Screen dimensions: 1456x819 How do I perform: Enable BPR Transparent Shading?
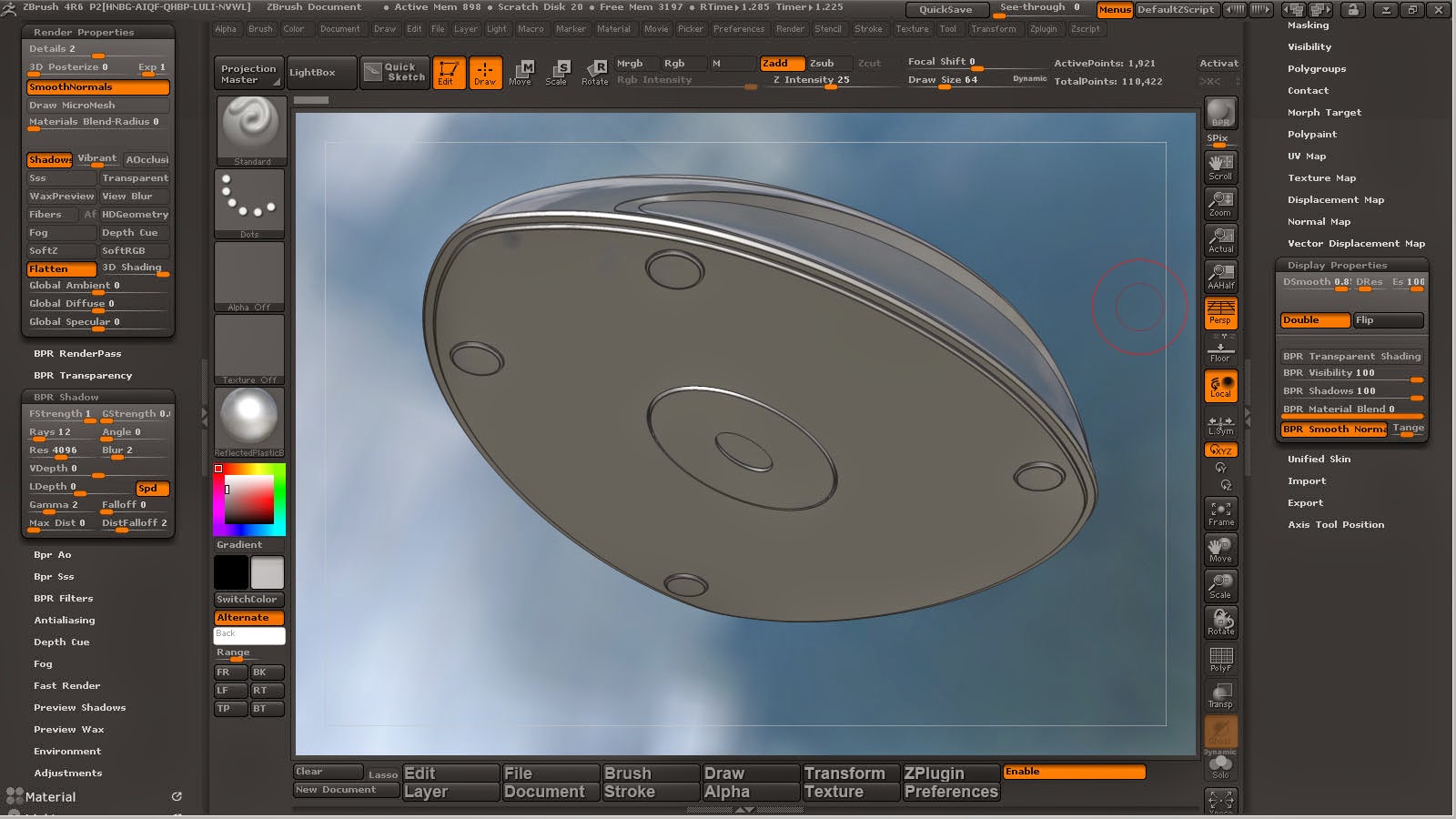(1351, 356)
